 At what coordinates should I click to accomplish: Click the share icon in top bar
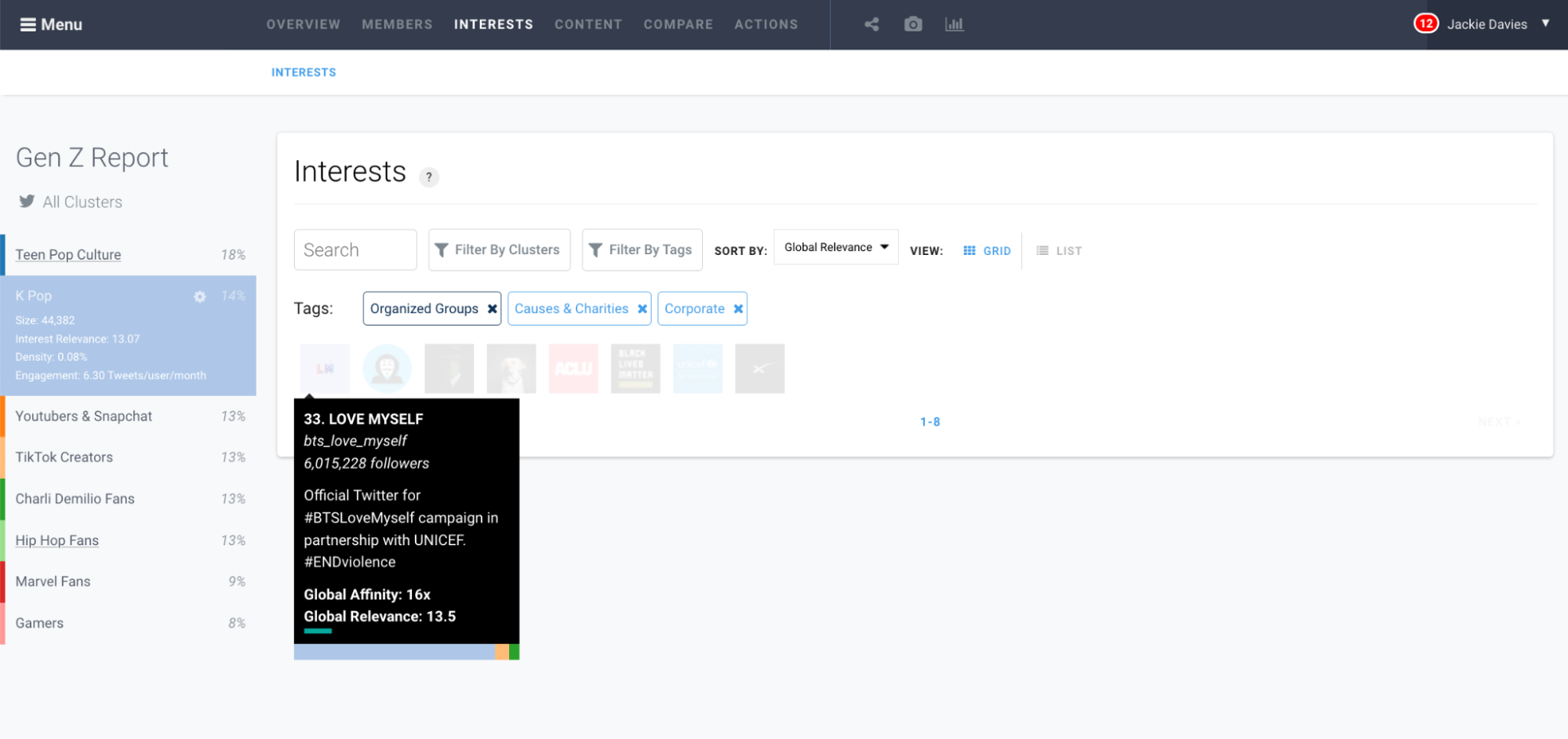[871, 24]
